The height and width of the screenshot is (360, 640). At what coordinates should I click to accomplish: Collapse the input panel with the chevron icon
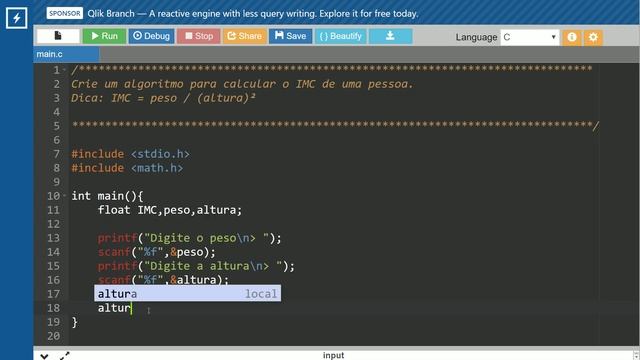click(x=44, y=356)
